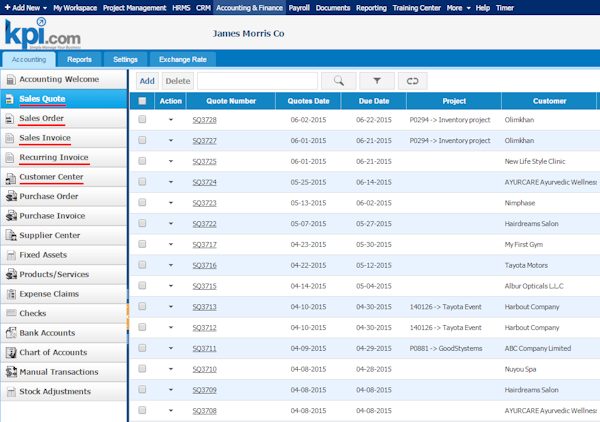Expand the Add New menu
The height and width of the screenshot is (422, 600).
pyautogui.click(x=26, y=8)
